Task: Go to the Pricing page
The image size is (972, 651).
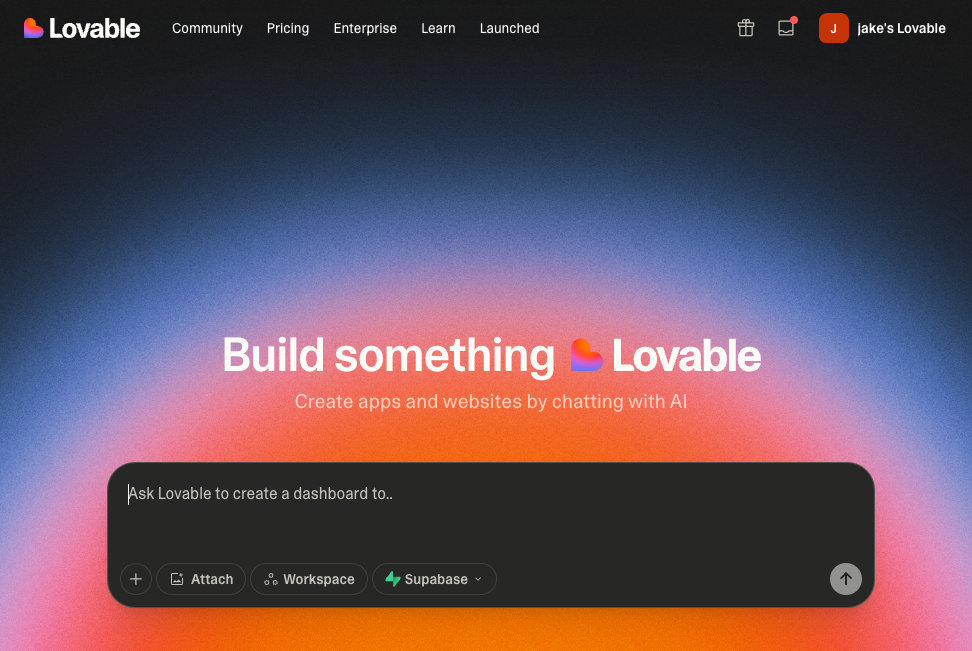Action: pyautogui.click(x=288, y=28)
